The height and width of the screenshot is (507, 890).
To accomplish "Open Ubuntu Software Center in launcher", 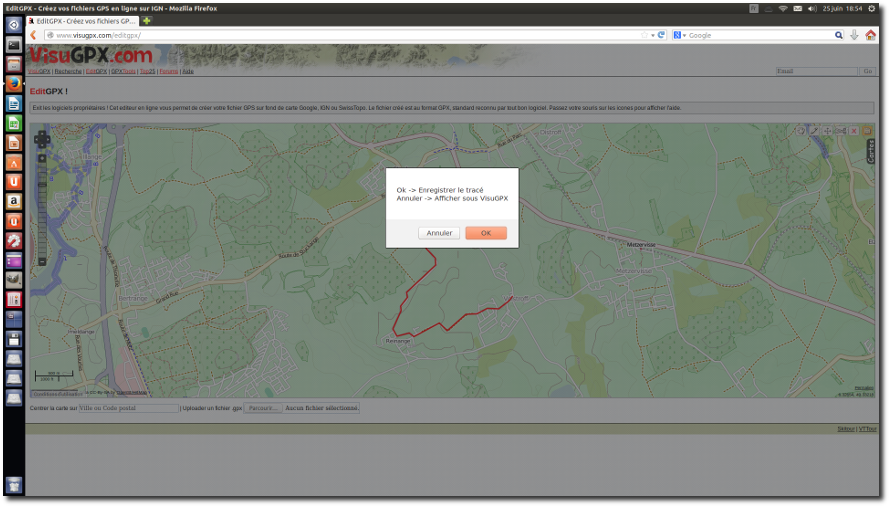I will tap(14, 162).
